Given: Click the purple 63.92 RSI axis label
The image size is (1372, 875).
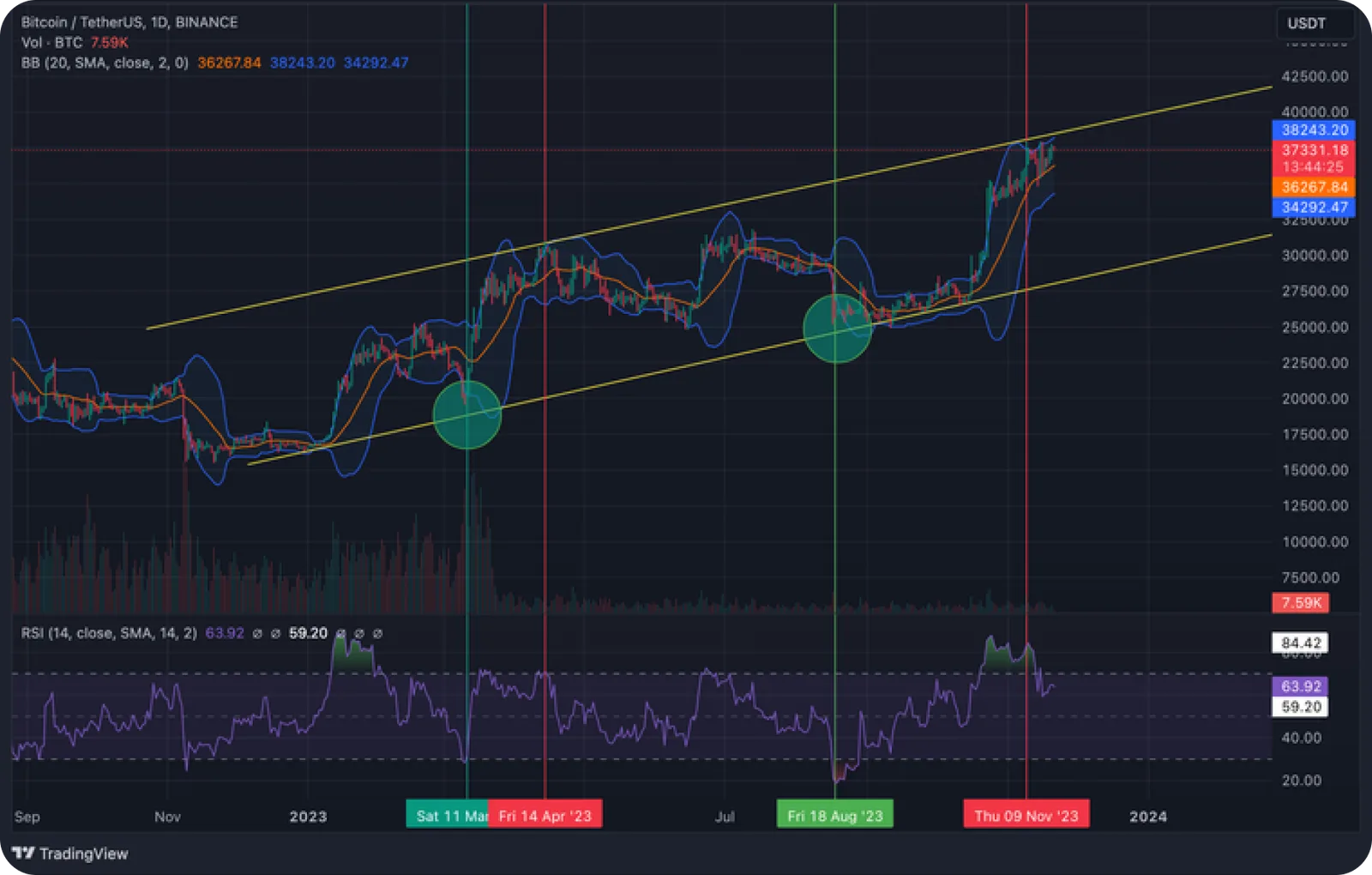Looking at the screenshot, I should pos(1300,686).
